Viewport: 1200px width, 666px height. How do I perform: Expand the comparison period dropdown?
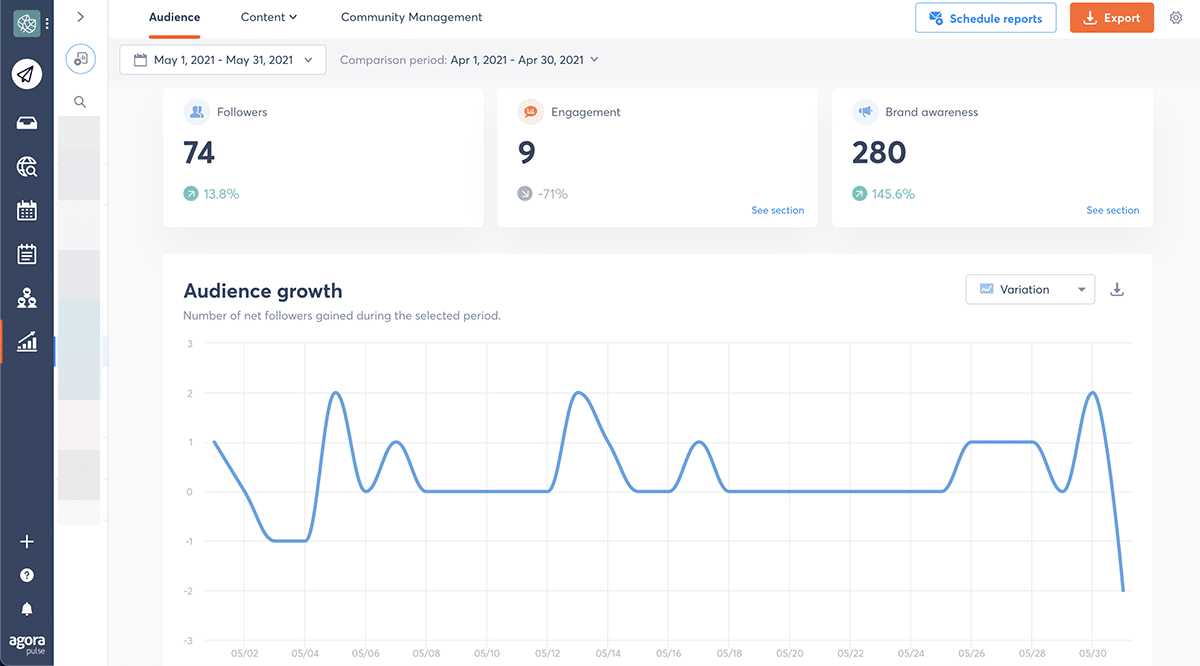click(x=469, y=60)
